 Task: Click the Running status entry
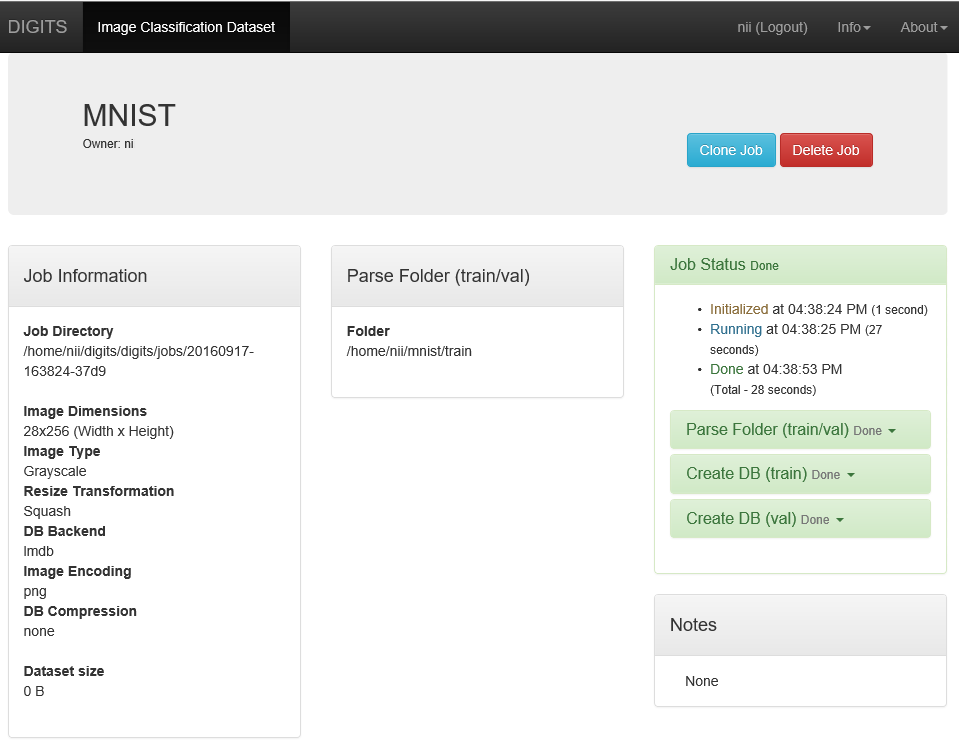(796, 339)
